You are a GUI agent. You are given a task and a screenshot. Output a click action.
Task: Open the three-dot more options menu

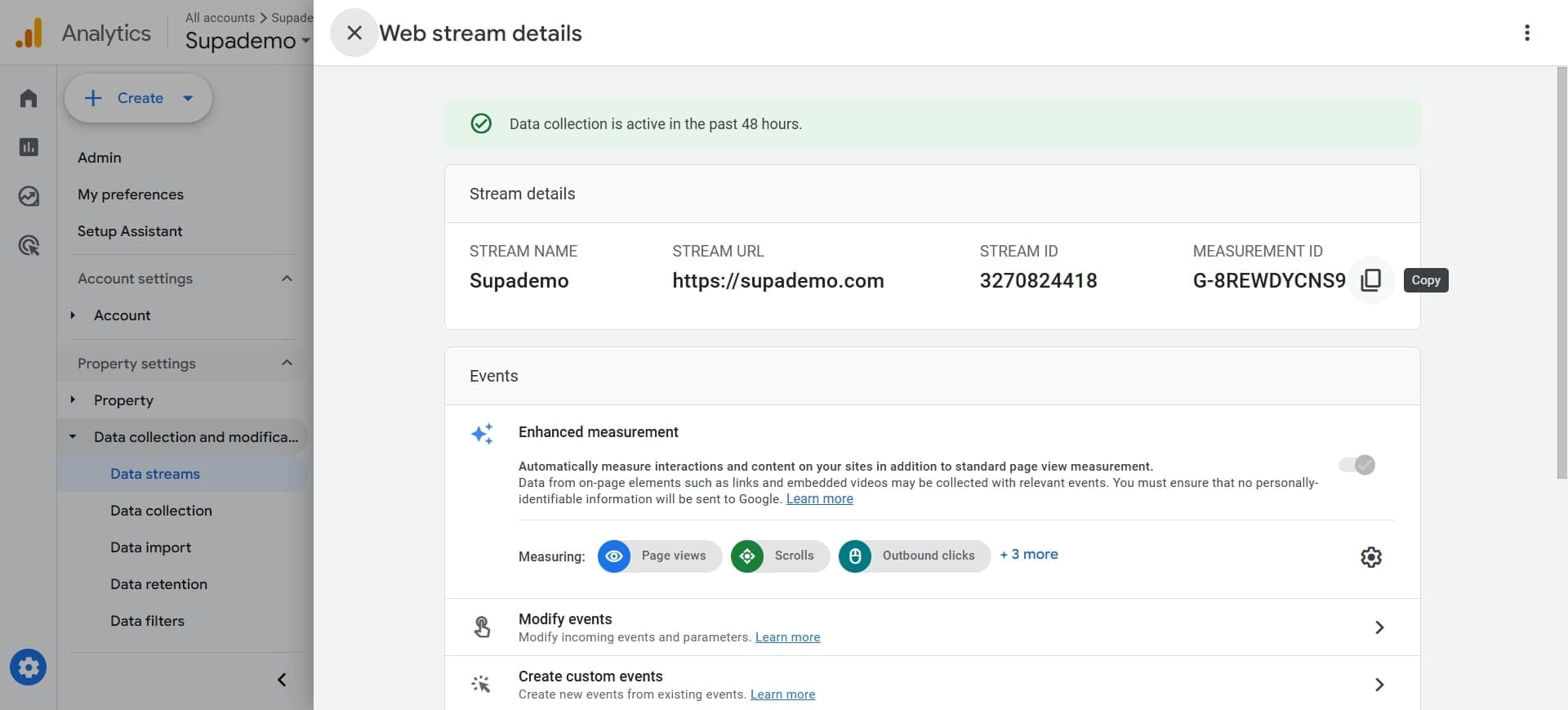(1526, 33)
